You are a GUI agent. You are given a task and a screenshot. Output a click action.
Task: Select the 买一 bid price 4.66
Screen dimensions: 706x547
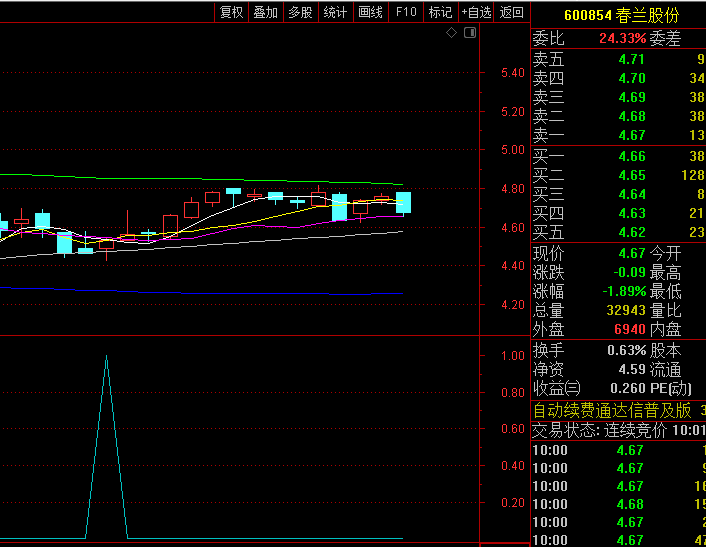coord(632,156)
